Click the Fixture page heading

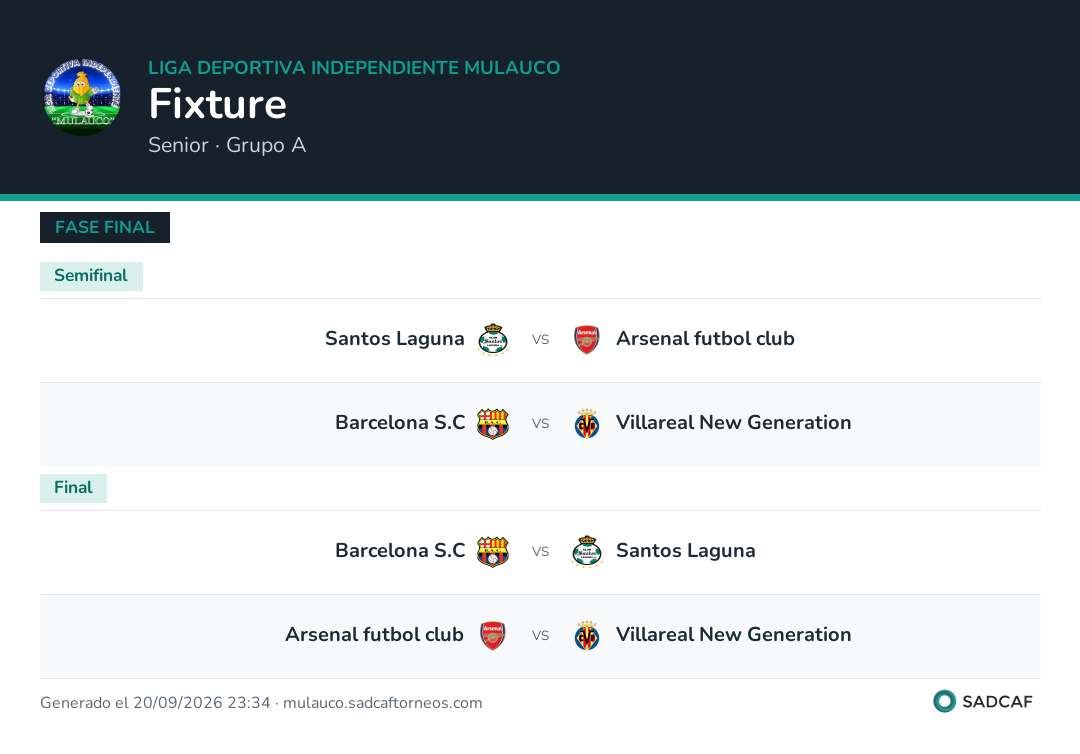coord(218,104)
